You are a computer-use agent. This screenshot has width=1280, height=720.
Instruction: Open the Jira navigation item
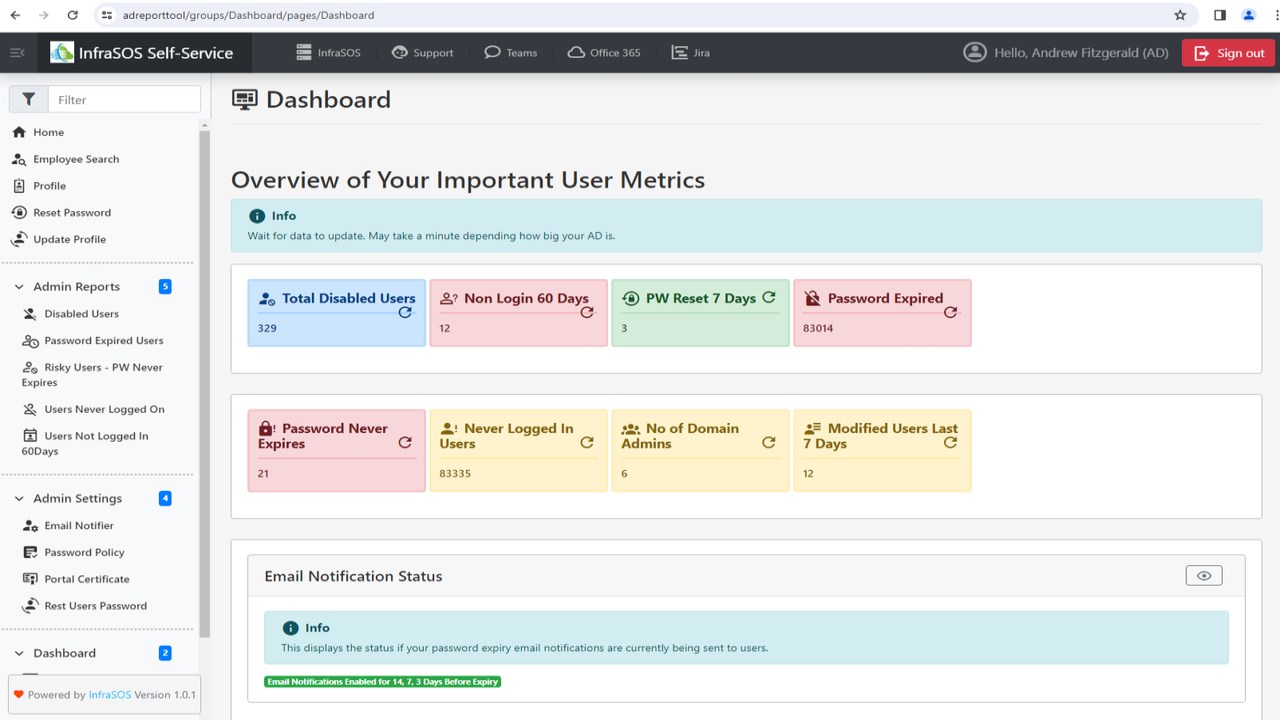point(691,53)
